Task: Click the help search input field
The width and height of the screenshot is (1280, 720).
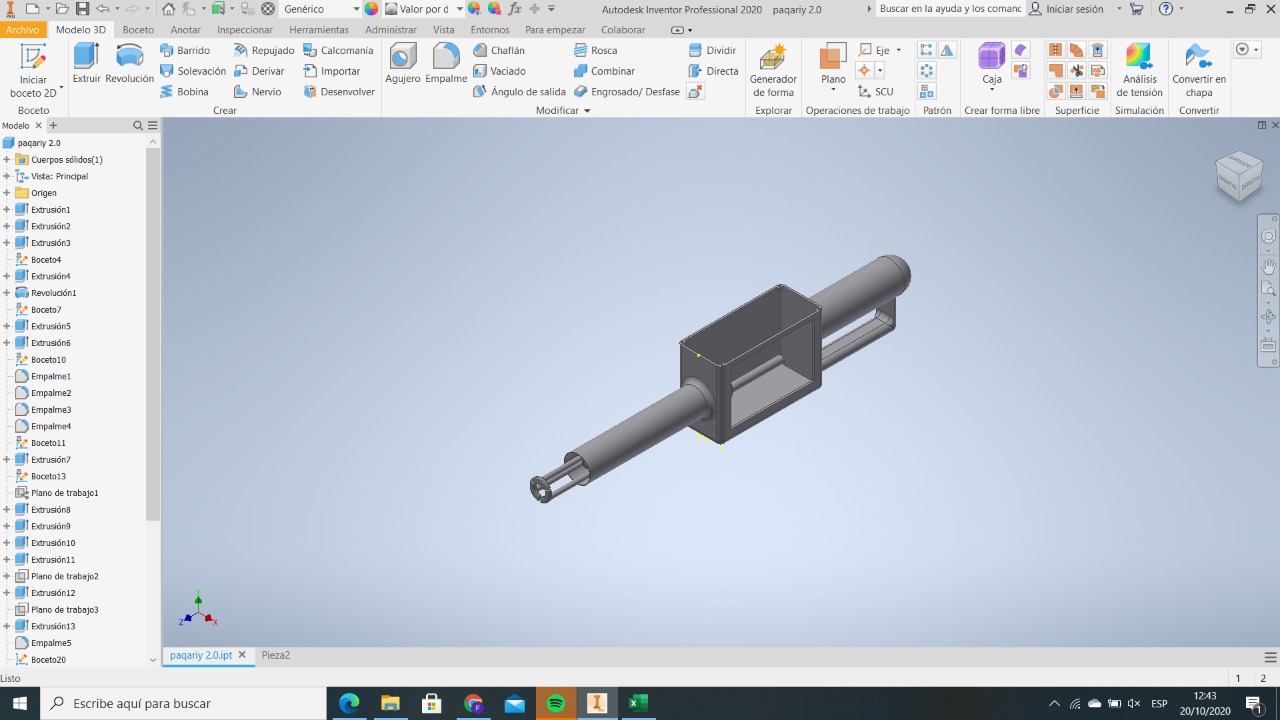Action: point(949,9)
